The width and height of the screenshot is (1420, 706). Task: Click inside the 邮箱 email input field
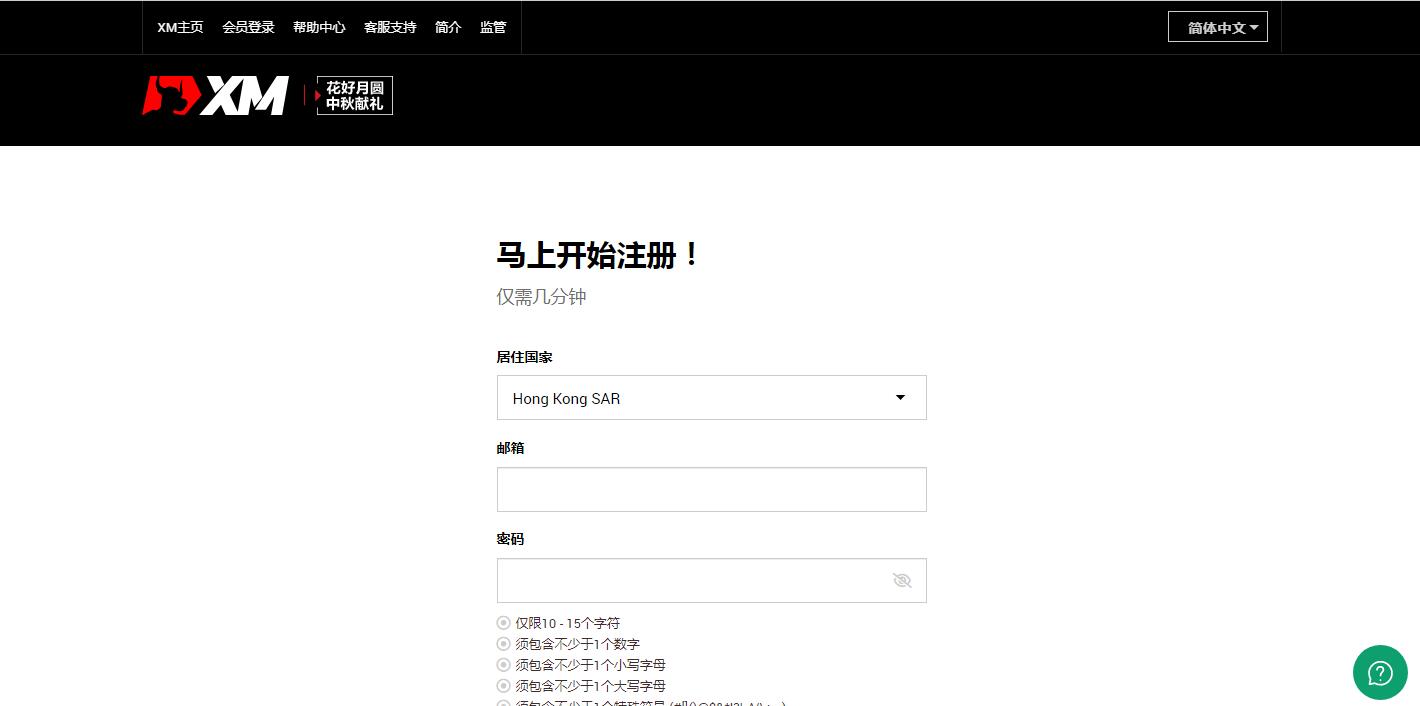coord(711,489)
